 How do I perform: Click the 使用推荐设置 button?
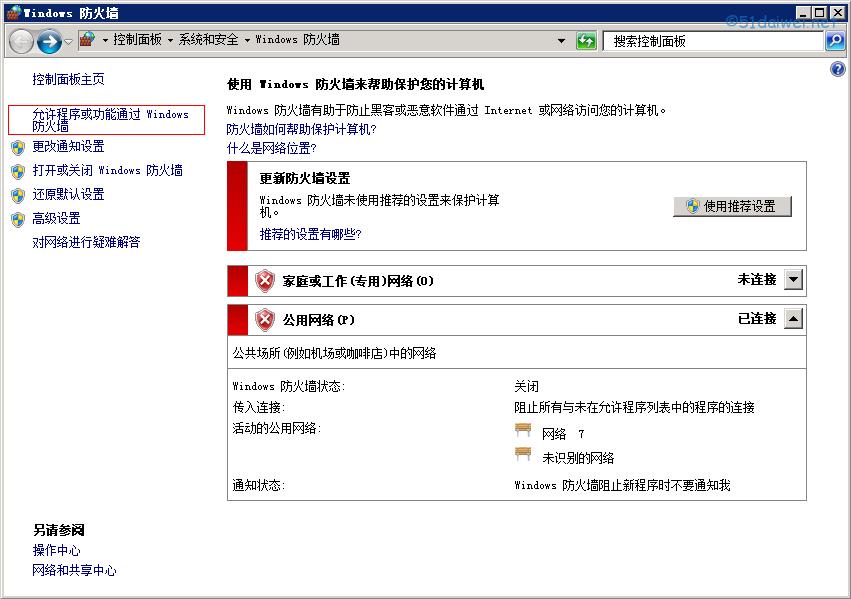coord(733,206)
